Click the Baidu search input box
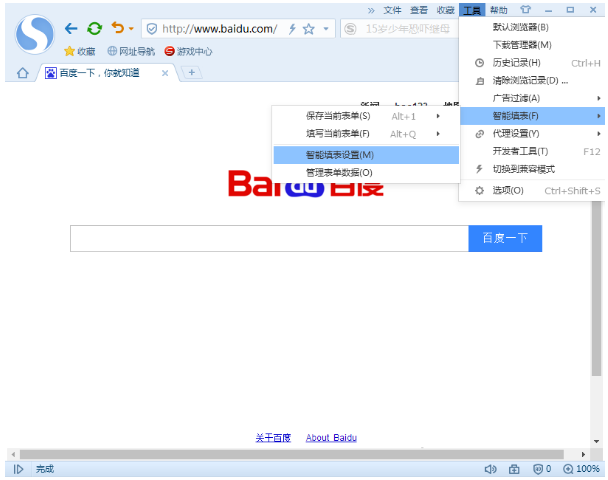608x480 pixels. pyautogui.click(x=269, y=238)
